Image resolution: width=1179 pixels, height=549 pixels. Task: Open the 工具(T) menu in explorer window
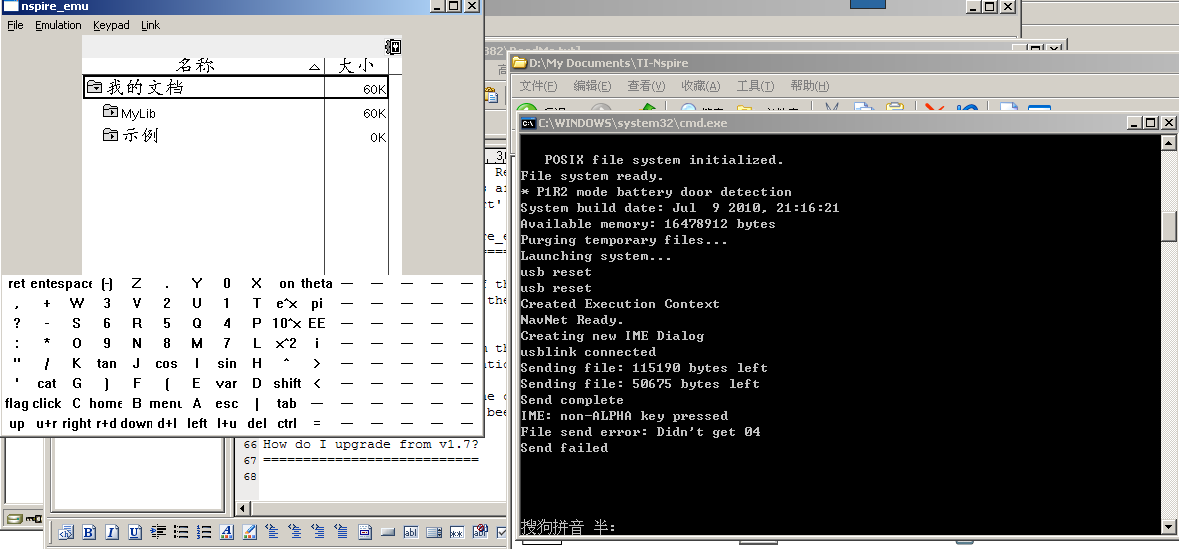755,86
